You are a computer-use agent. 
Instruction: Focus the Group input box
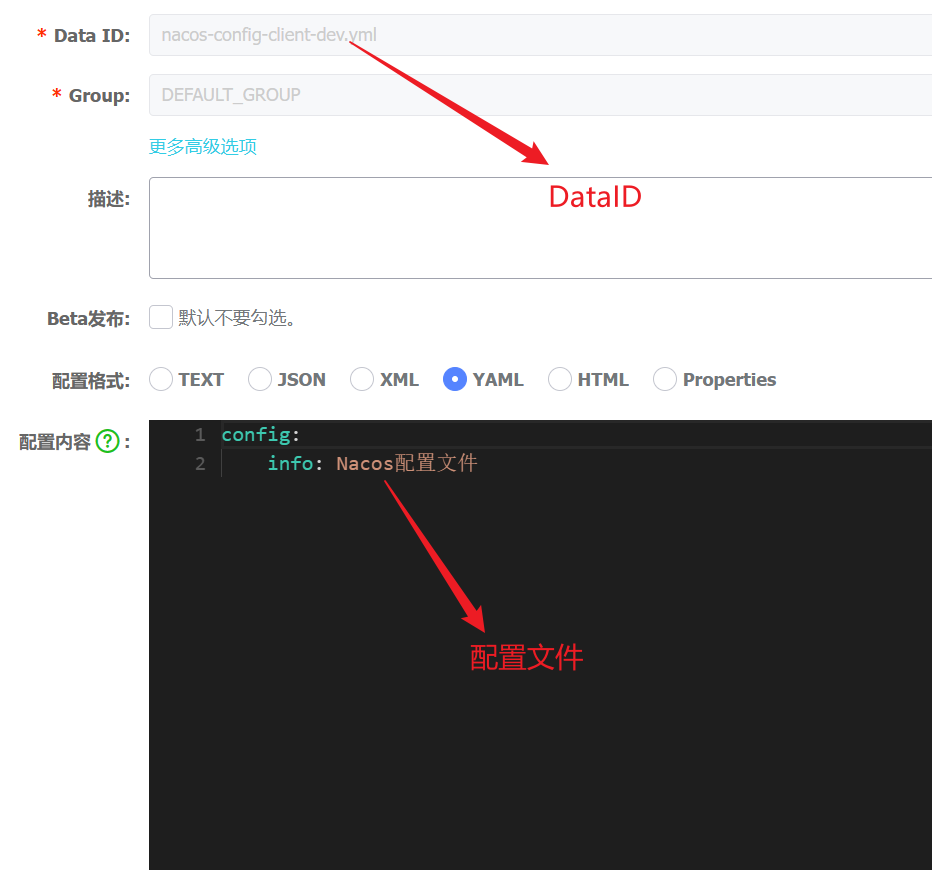pos(540,95)
